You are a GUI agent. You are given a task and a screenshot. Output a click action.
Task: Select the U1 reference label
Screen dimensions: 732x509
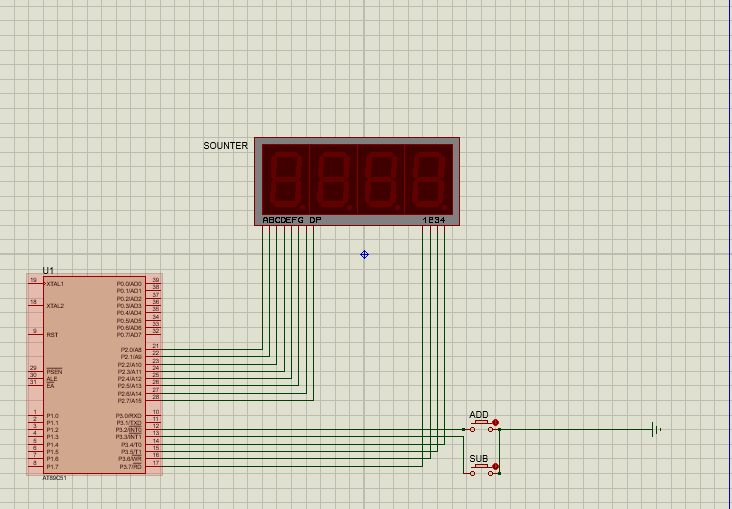[x=48, y=270]
